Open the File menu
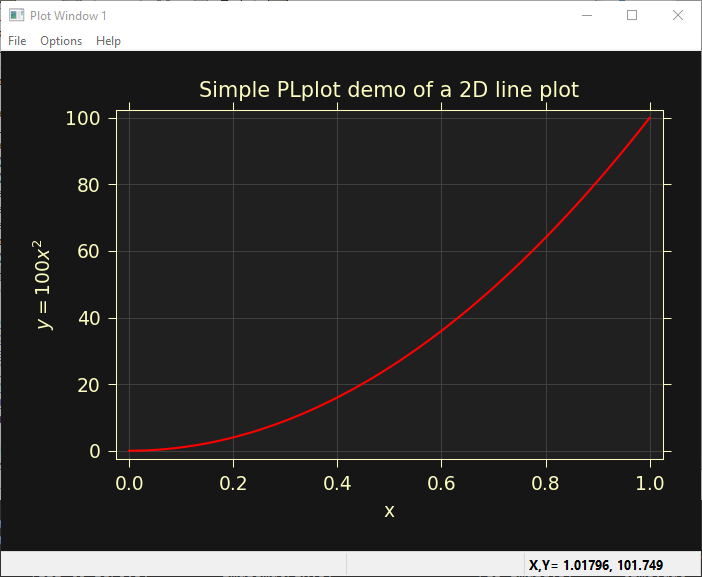Screen dimensions: 702x577 [17, 41]
